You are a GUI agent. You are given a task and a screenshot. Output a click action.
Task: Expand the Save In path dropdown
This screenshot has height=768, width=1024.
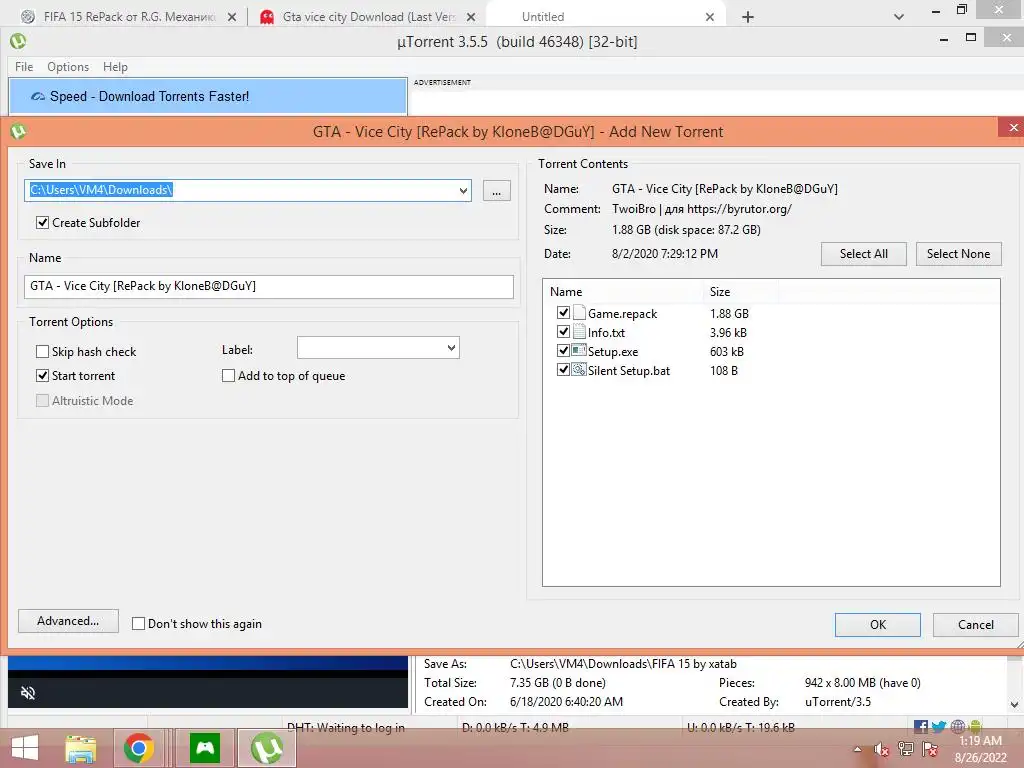463,191
